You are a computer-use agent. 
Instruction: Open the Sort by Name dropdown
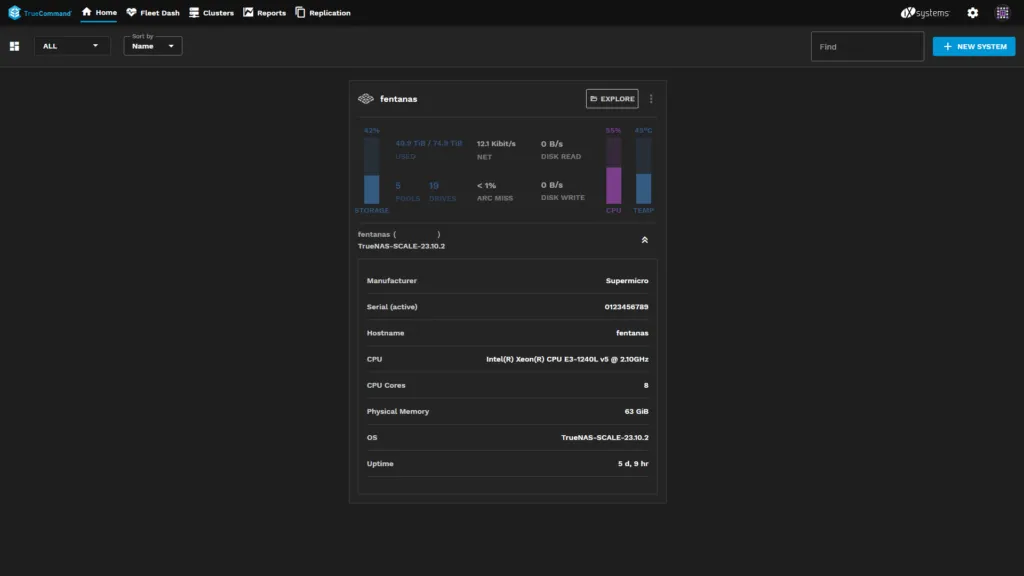(152, 48)
